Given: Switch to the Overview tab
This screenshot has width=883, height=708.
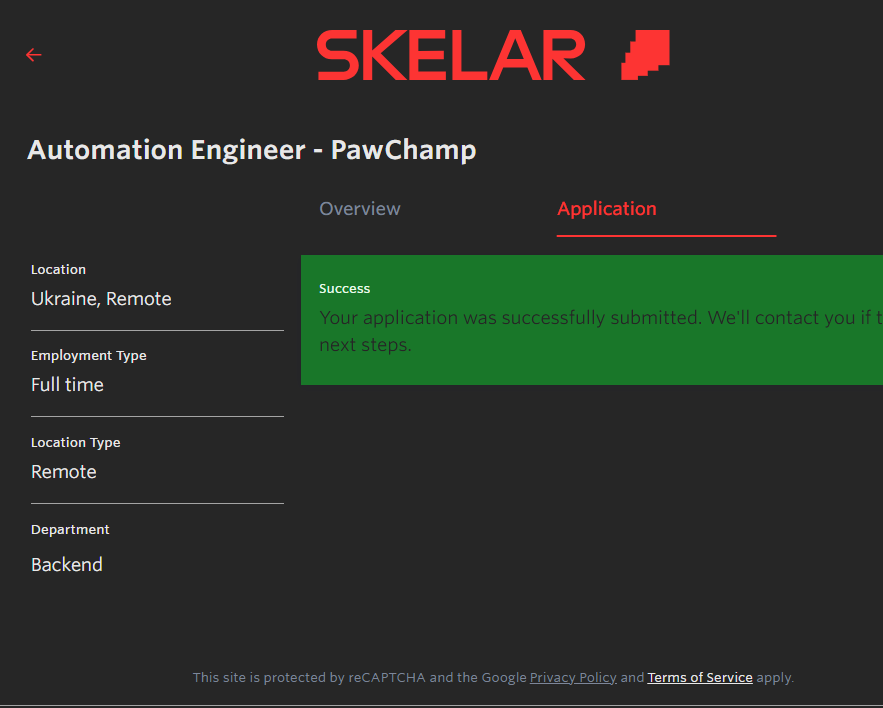Looking at the screenshot, I should click(360, 209).
